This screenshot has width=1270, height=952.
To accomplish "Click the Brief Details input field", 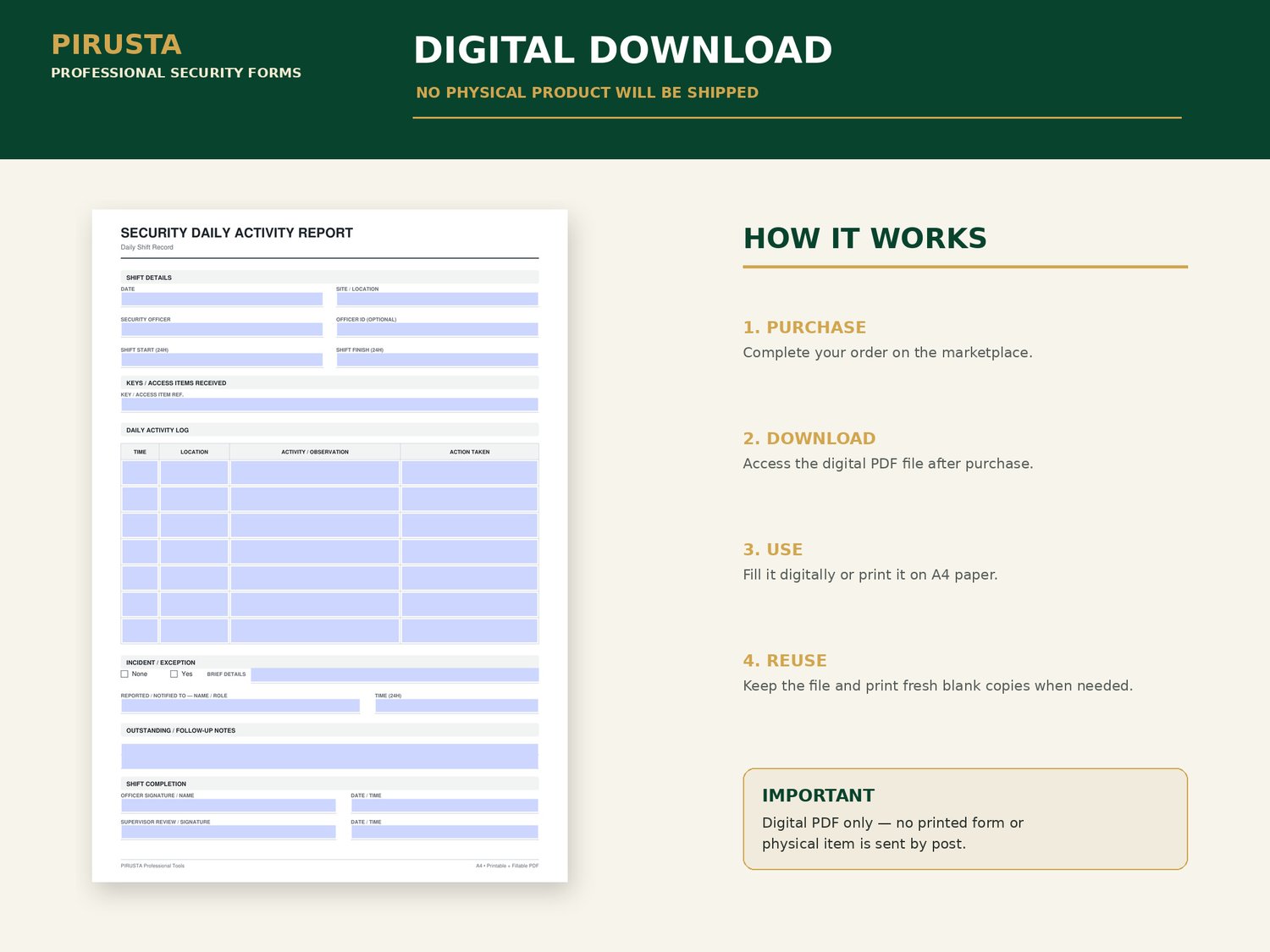I will coord(395,674).
